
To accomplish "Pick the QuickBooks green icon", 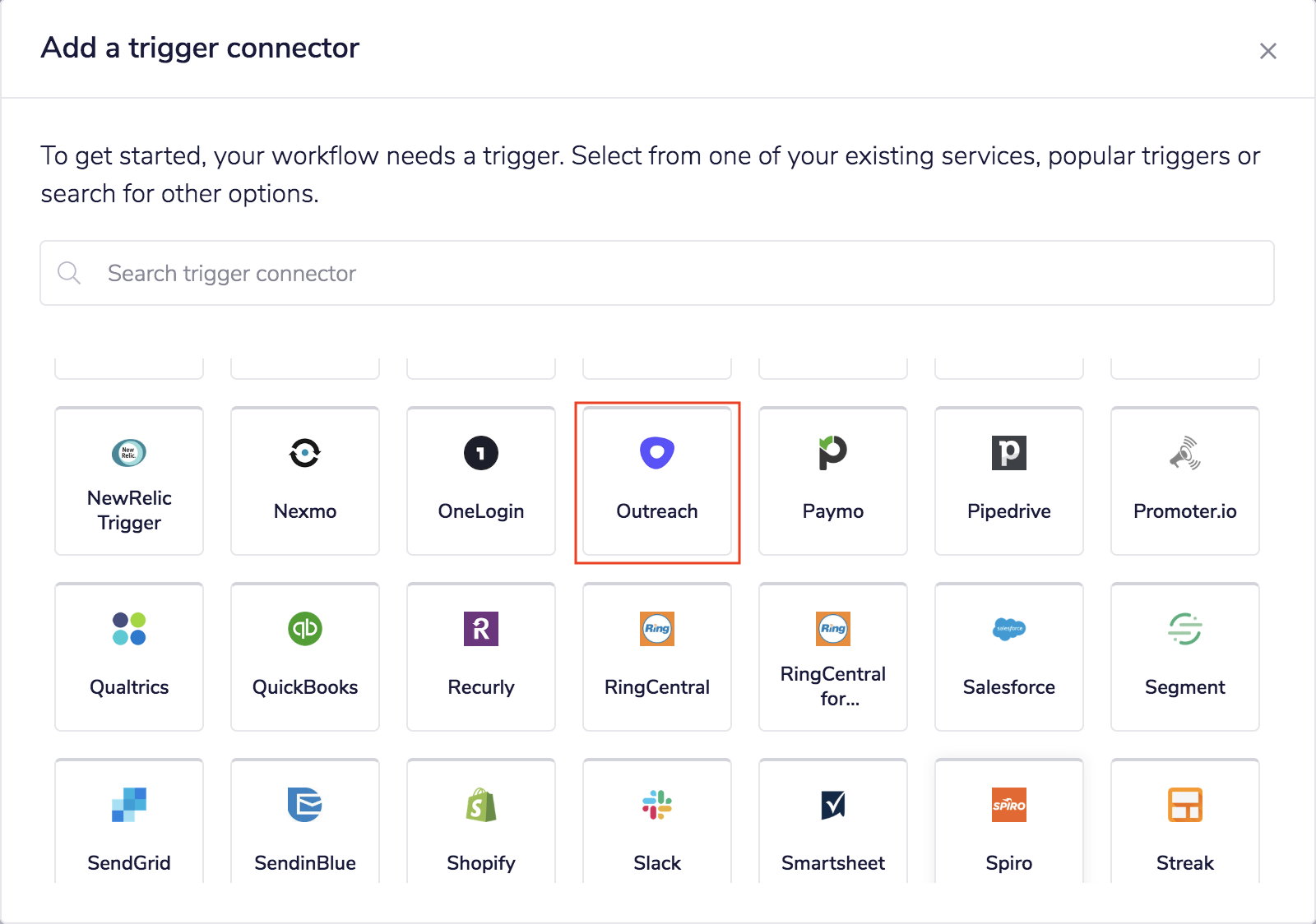I will point(305,629).
